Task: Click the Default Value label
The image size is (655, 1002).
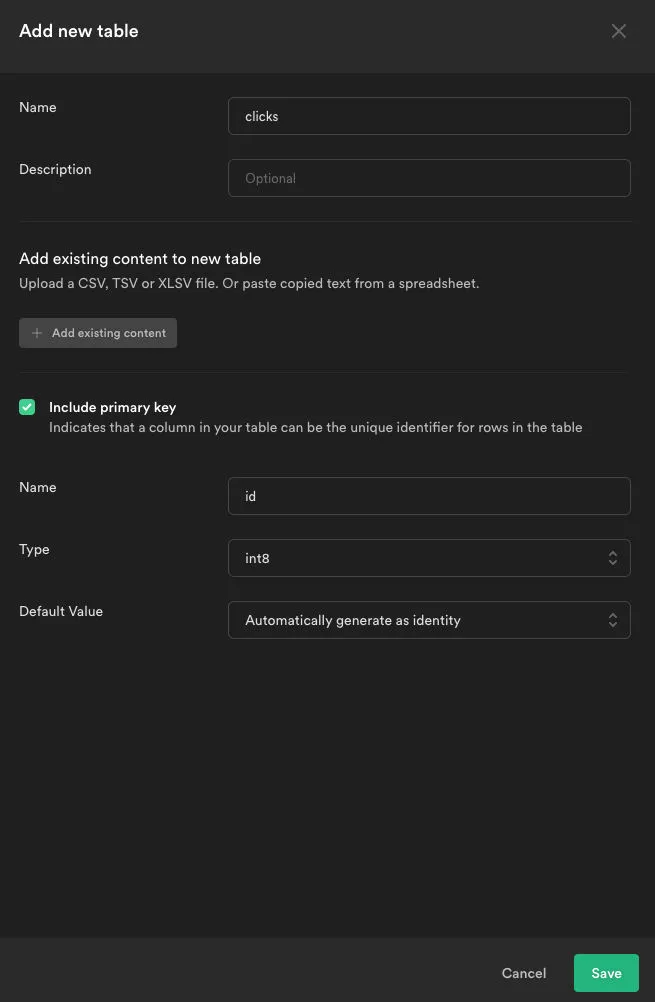Action: (61, 612)
